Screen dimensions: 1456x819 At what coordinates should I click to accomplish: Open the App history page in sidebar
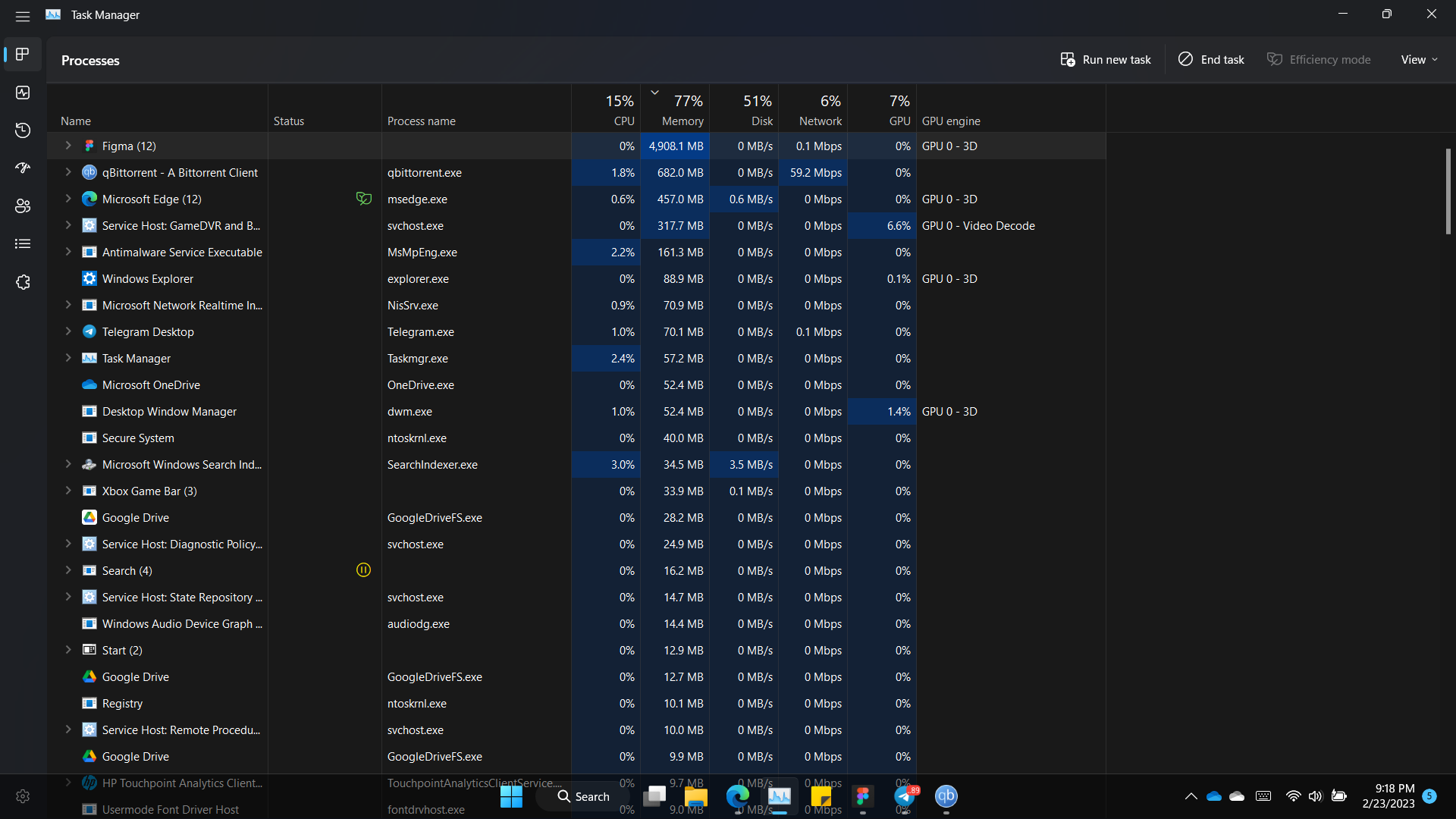point(23,130)
